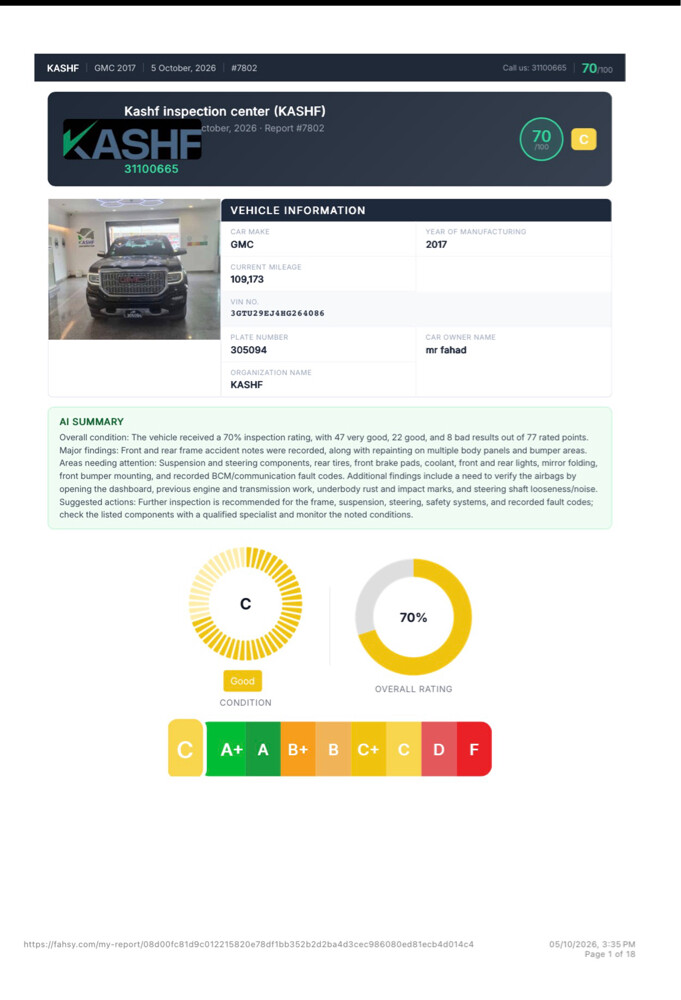Image resolution: width=681 pixels, height=1000 pixels.
Task: Click the CAR OWNER NAME field label
Action: click(x=460, y=337)
